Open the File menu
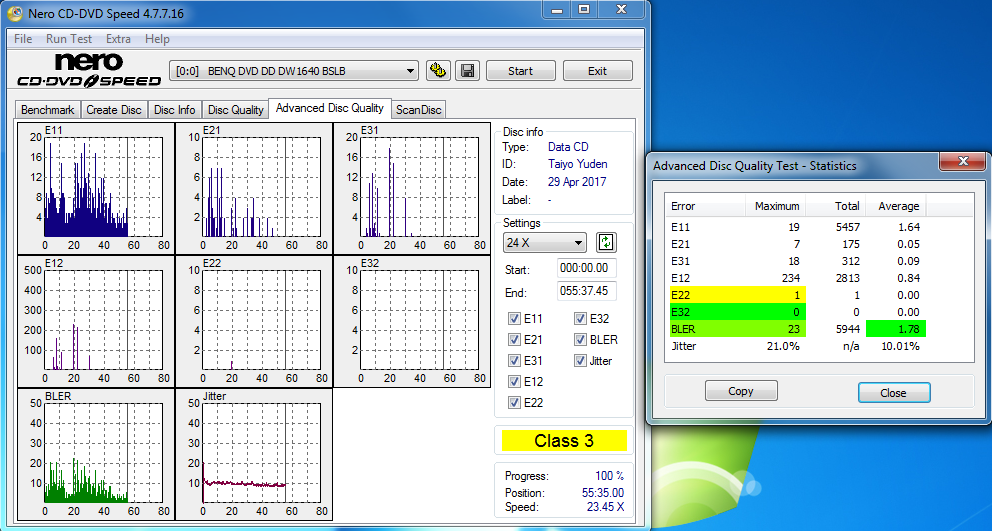The width and height of the screenshot is (992, 531). [x=23, y=39]
